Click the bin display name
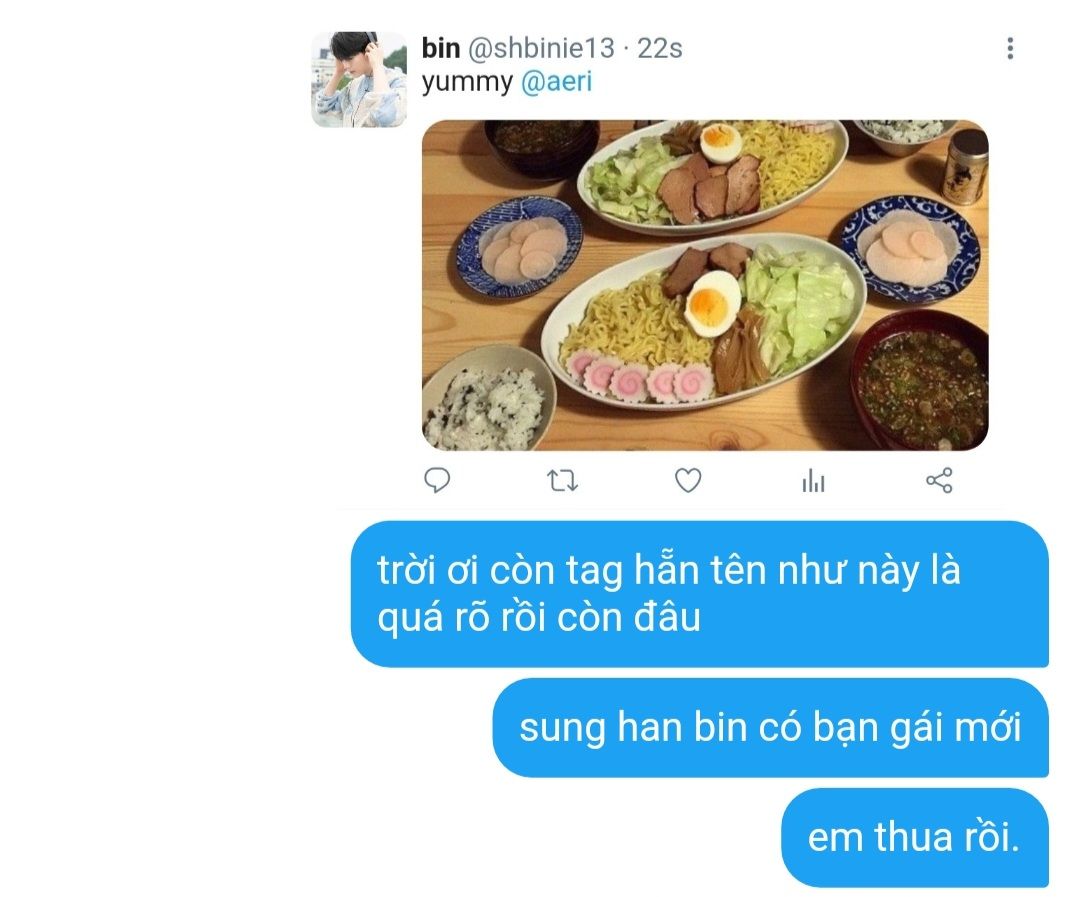This screenshot has width=1080, height=897. point(441,48)
